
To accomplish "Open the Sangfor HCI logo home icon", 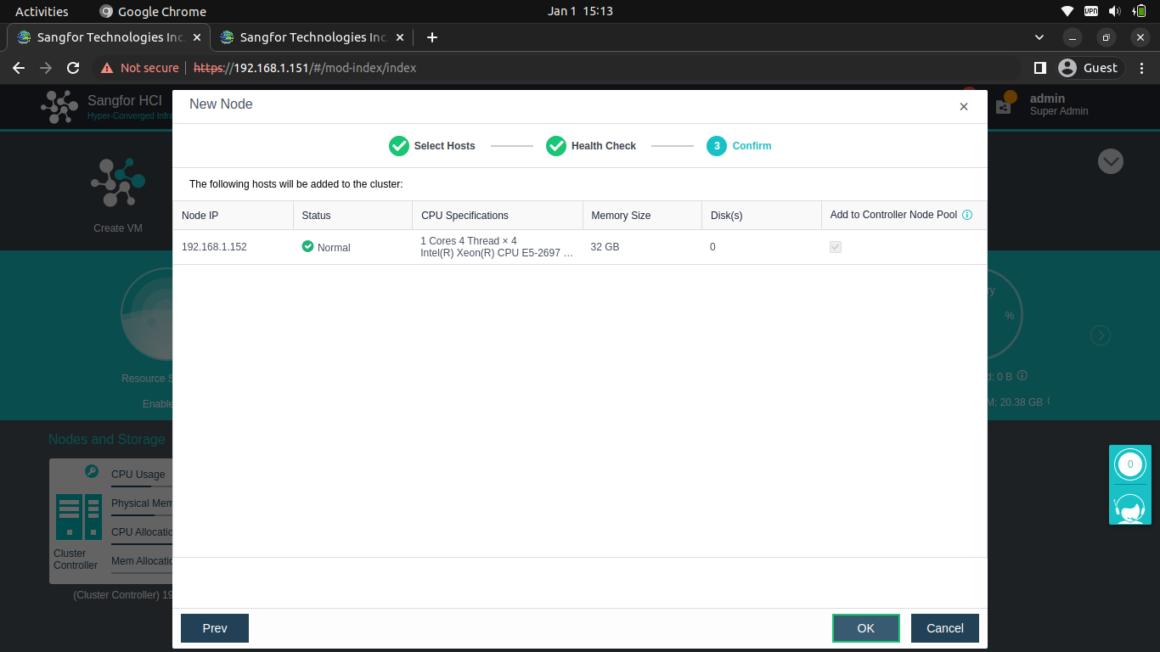I will (x=59, y=106).
